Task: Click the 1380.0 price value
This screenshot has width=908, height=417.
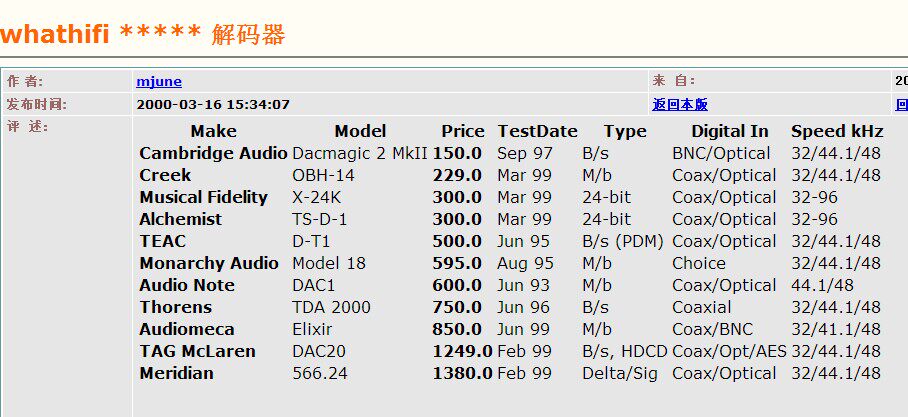Action: [x=462, y=374]
